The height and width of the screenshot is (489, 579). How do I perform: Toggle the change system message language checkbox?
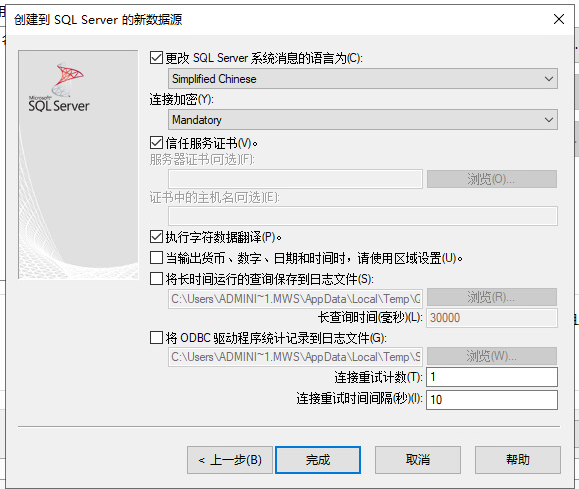point(156,58)
